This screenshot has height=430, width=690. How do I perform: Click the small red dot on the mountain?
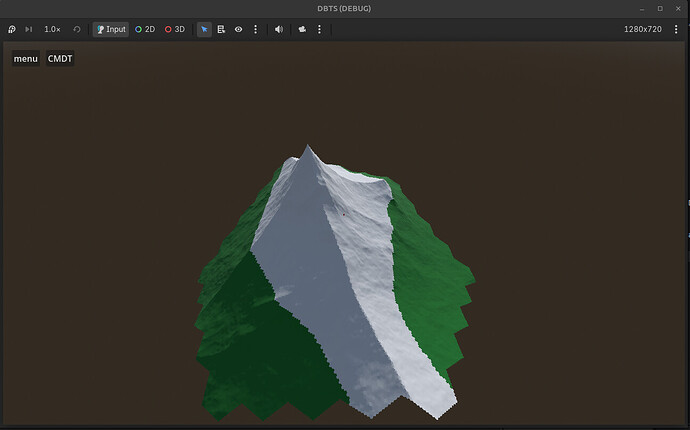[344, 215]
